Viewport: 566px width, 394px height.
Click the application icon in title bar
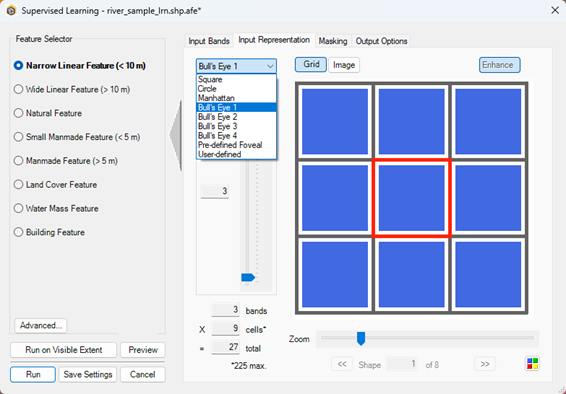(x=11, y=10)
